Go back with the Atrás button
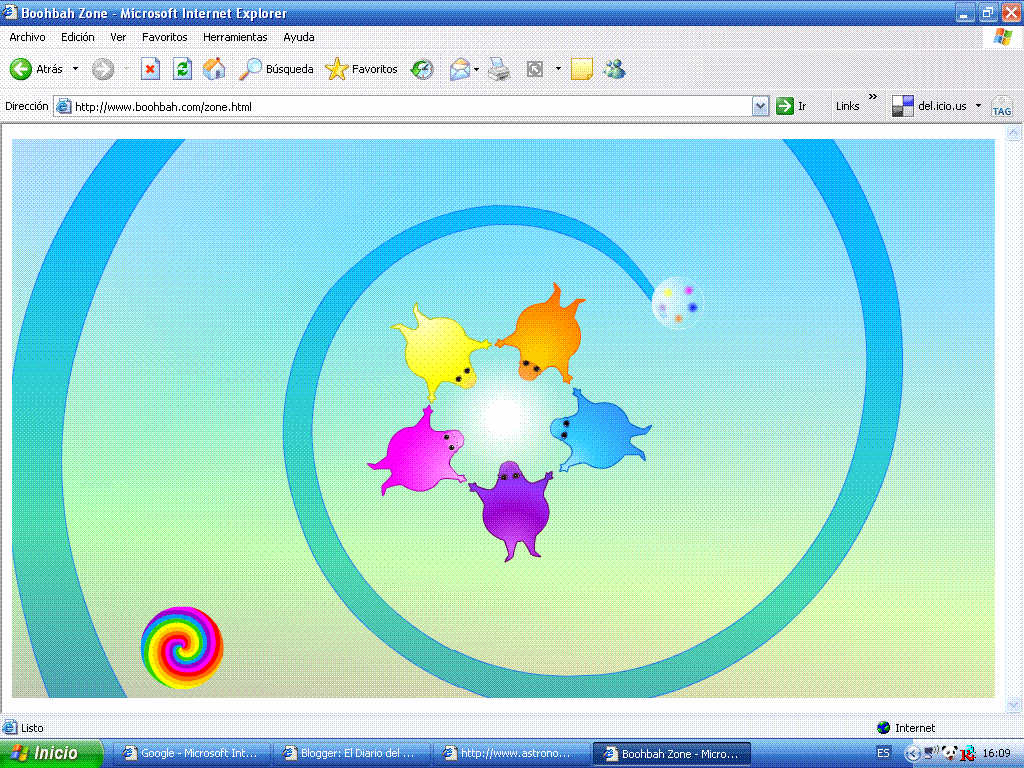Image resolution: width=1024 pixels, height=768 pixels. click(37, 69)
